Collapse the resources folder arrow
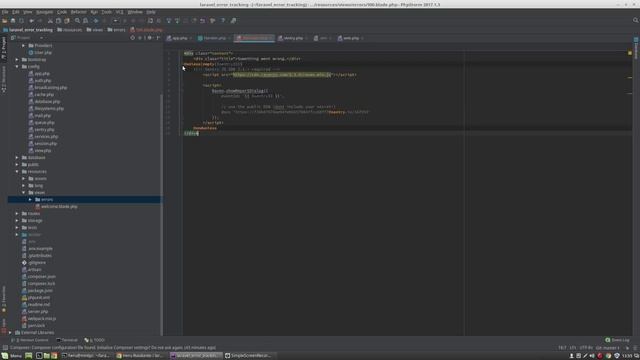 17,171
